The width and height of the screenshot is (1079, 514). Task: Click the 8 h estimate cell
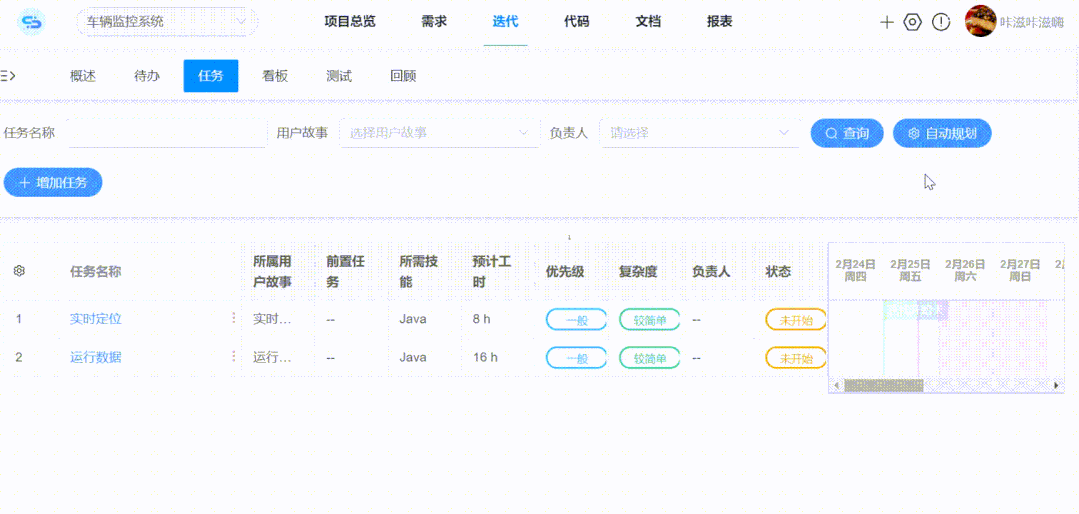point(482,319)
